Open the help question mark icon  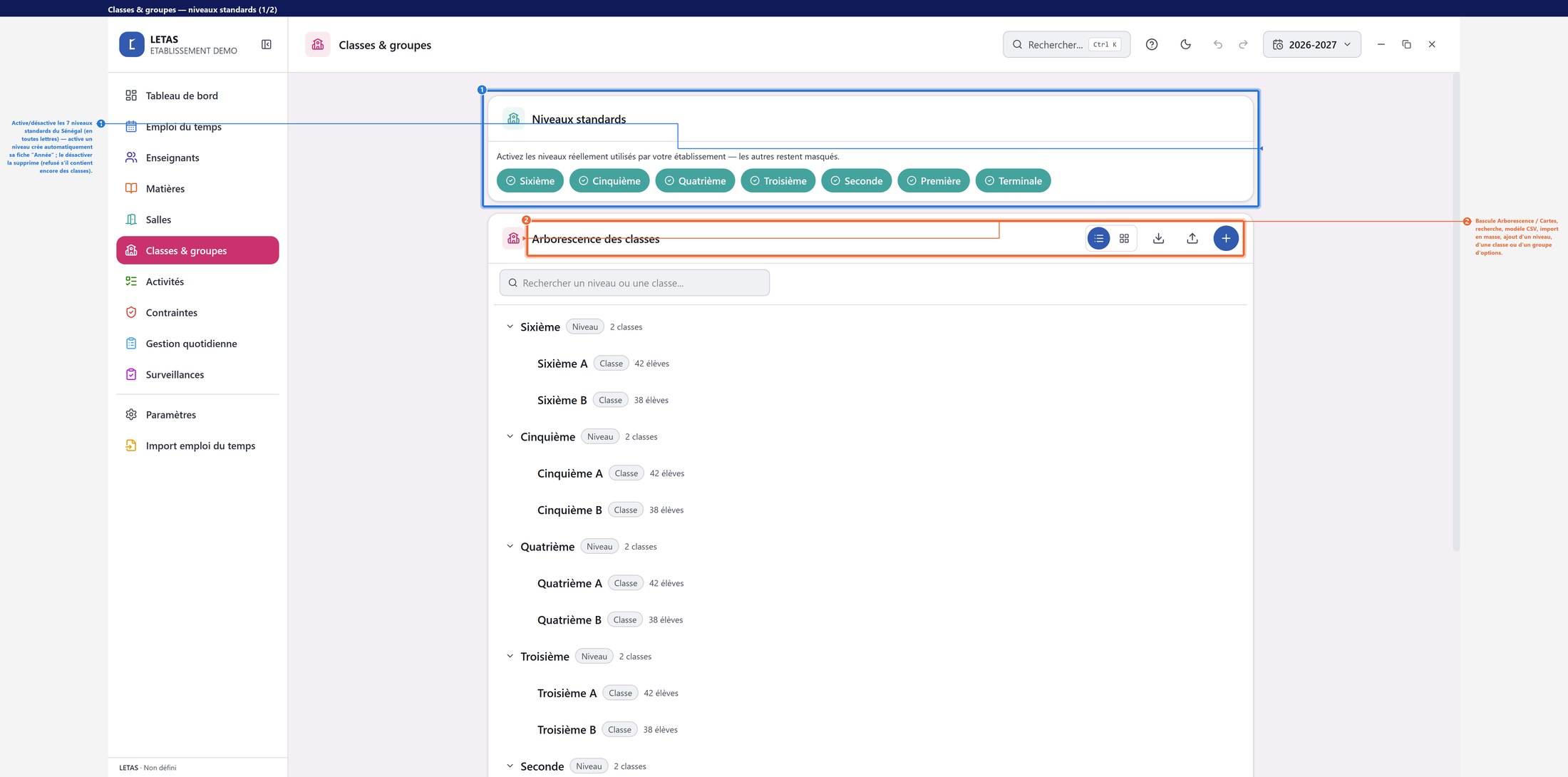click(1152, 44)
